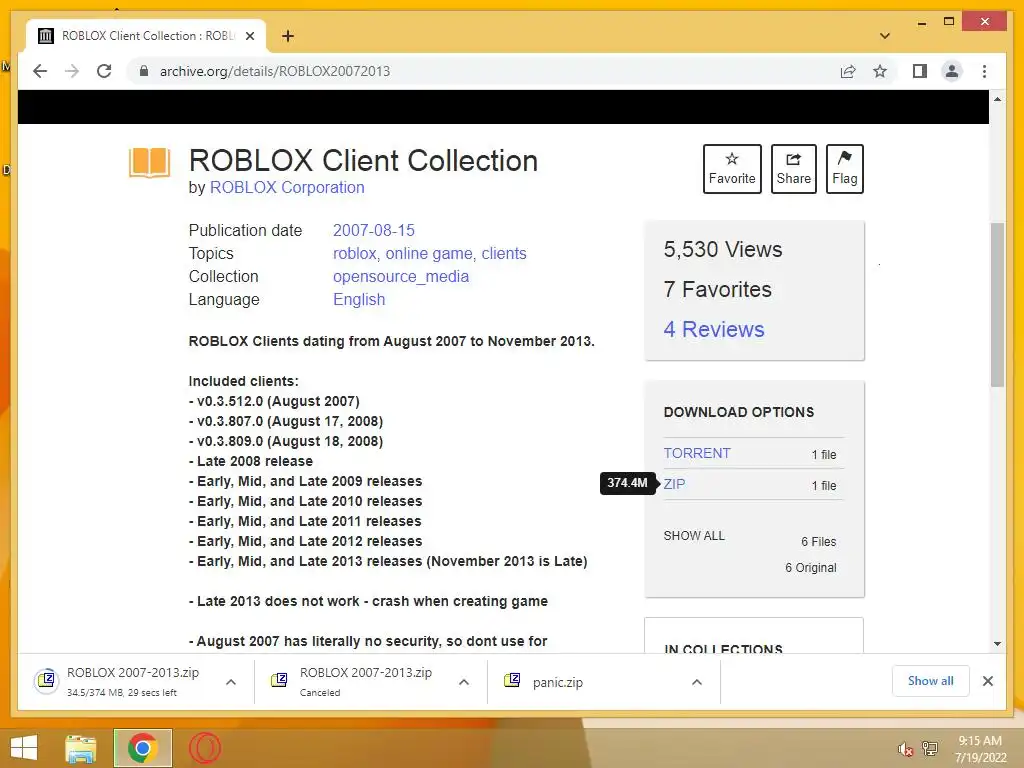Click the browser forward arrow

pyautogui.click(x=72, y=71)
